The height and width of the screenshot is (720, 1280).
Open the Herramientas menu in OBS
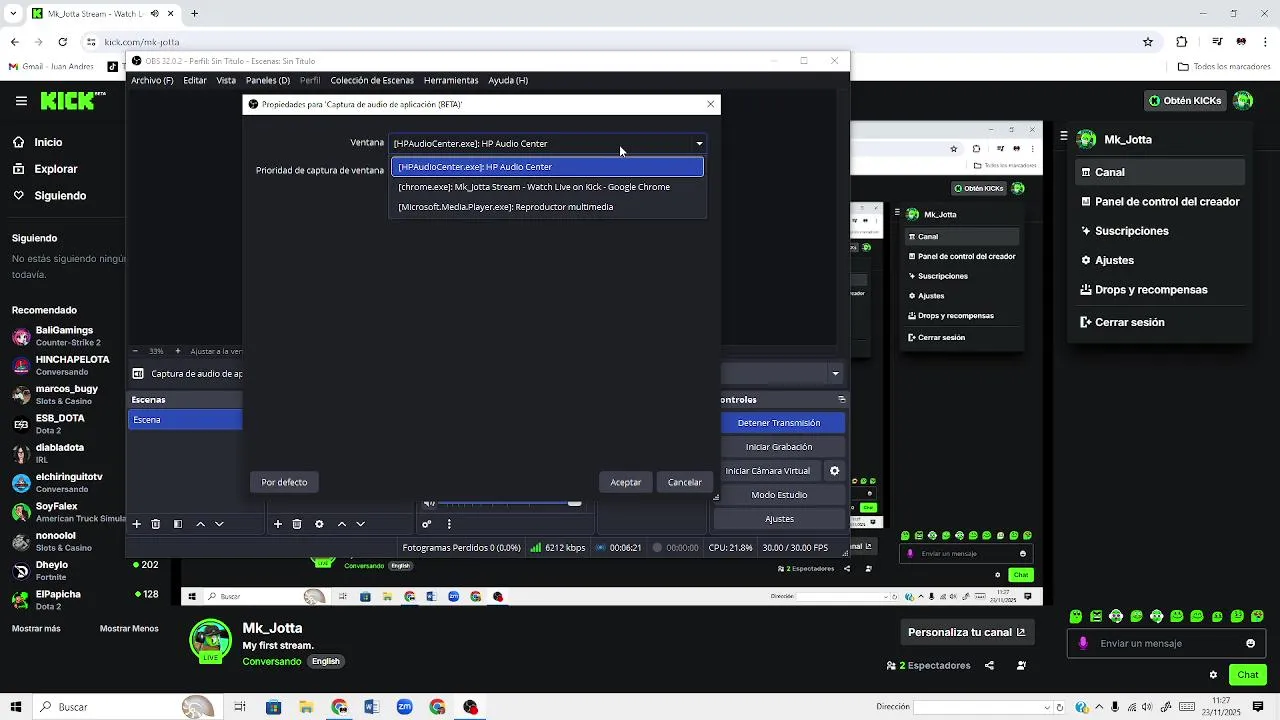pos(451,80)
